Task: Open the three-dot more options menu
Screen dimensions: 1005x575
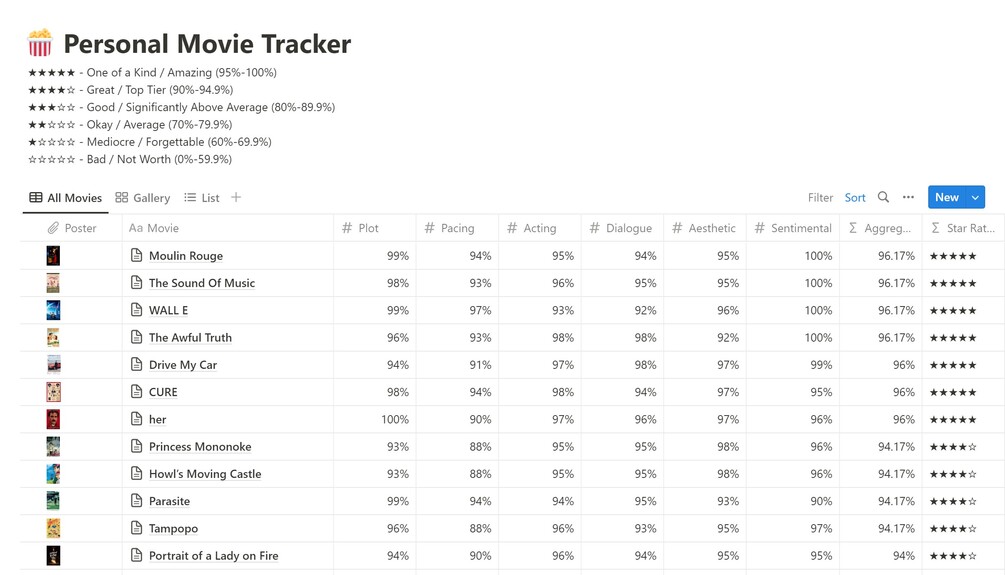Action: click(x=908, y=198)
